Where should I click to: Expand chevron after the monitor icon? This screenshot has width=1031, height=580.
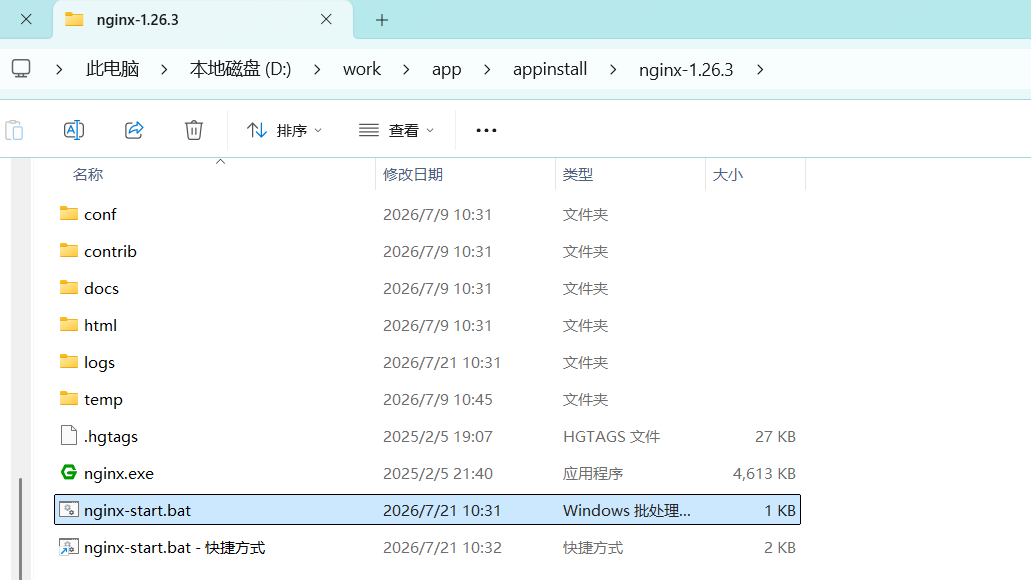59,69
